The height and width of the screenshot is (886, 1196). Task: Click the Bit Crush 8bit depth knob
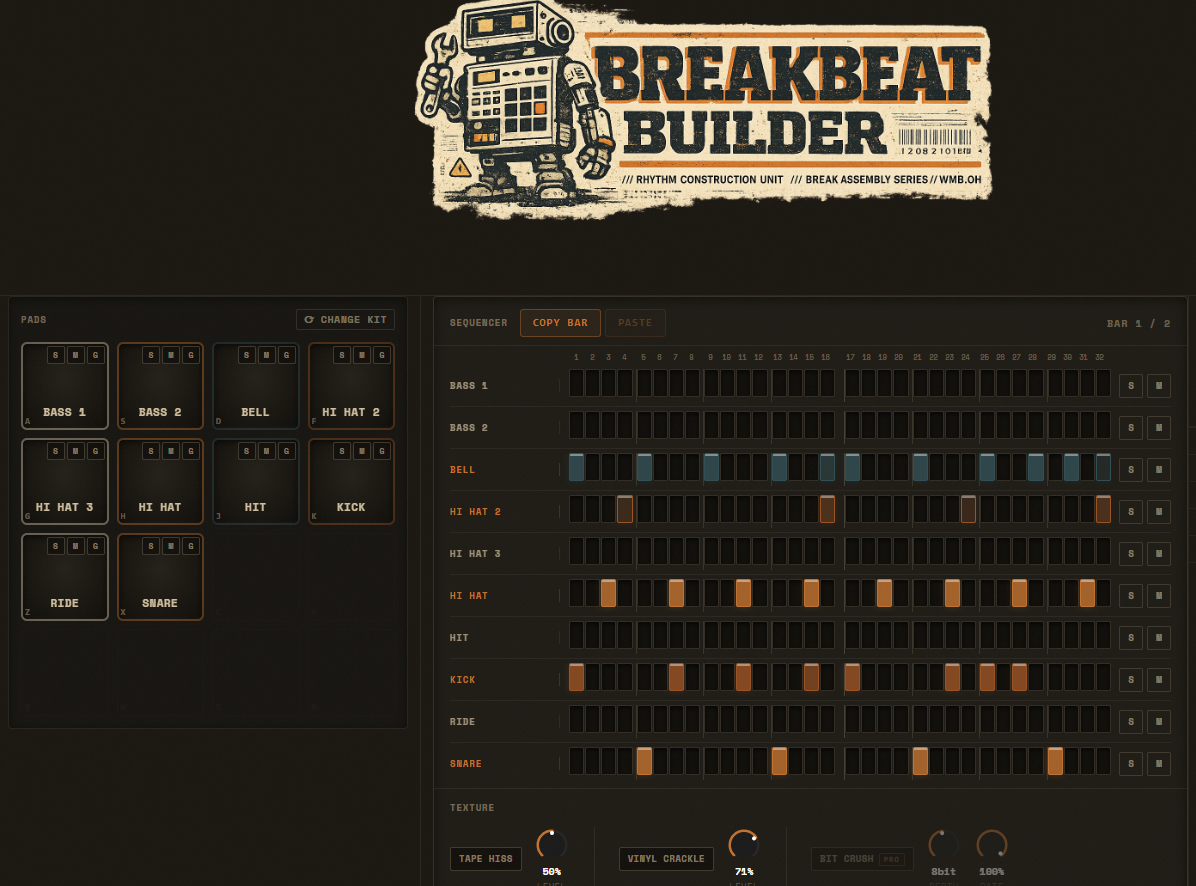click(x=944, y=845)
